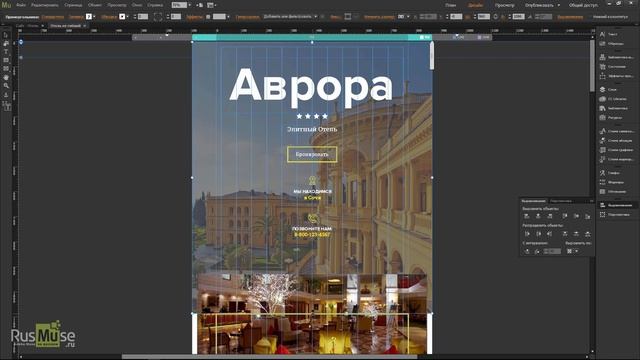Select the Text tool in left toolbar
Viewport: 640px width, 360px height.
(6, 52)
